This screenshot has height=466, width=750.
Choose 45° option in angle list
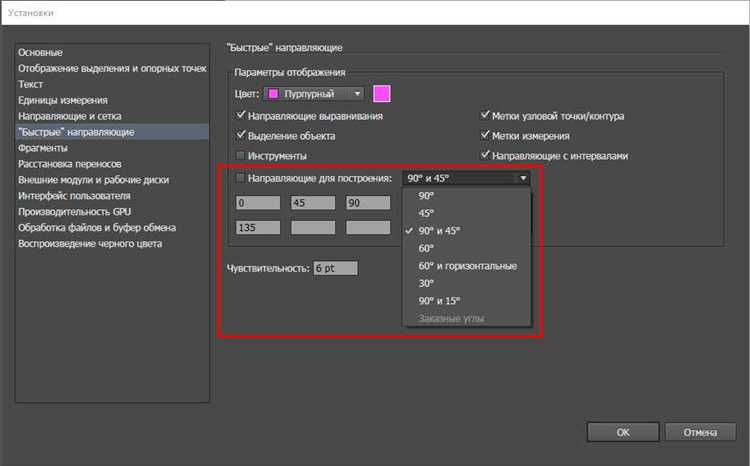point(467,213)
